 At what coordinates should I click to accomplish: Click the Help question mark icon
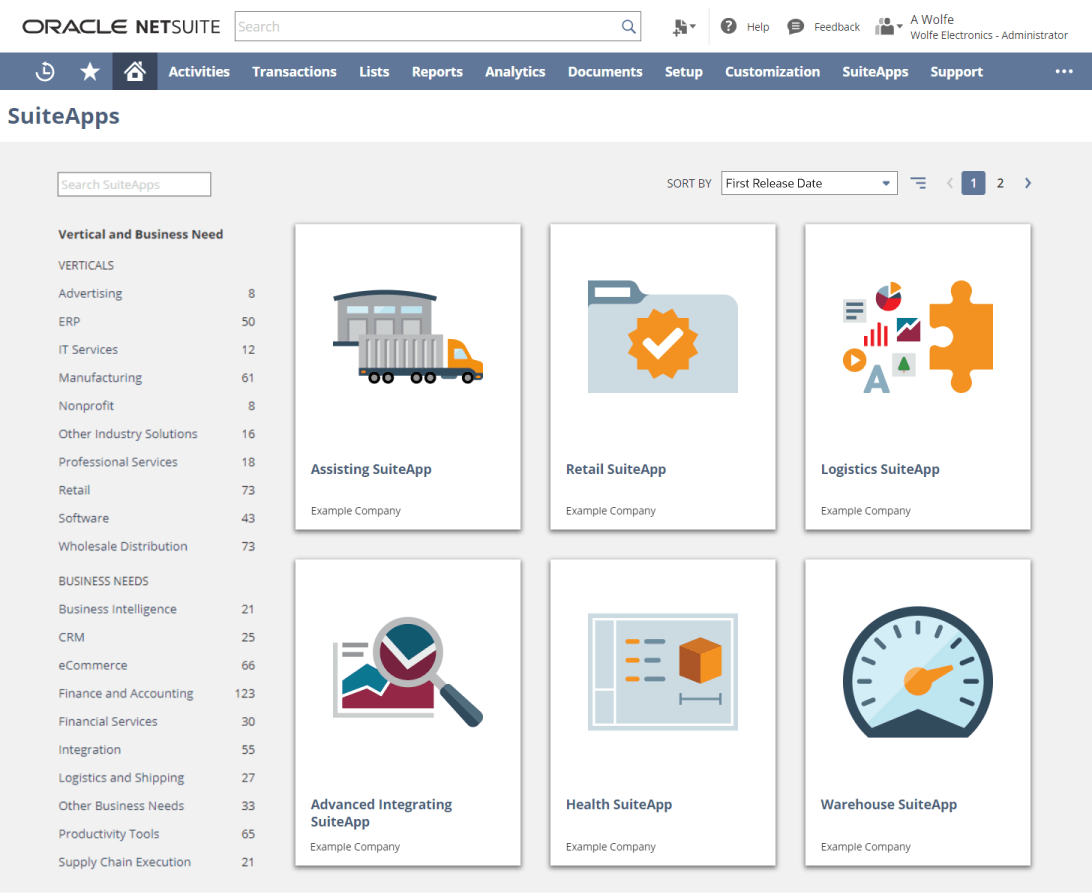pyautogui.click(x=728, y=26)
